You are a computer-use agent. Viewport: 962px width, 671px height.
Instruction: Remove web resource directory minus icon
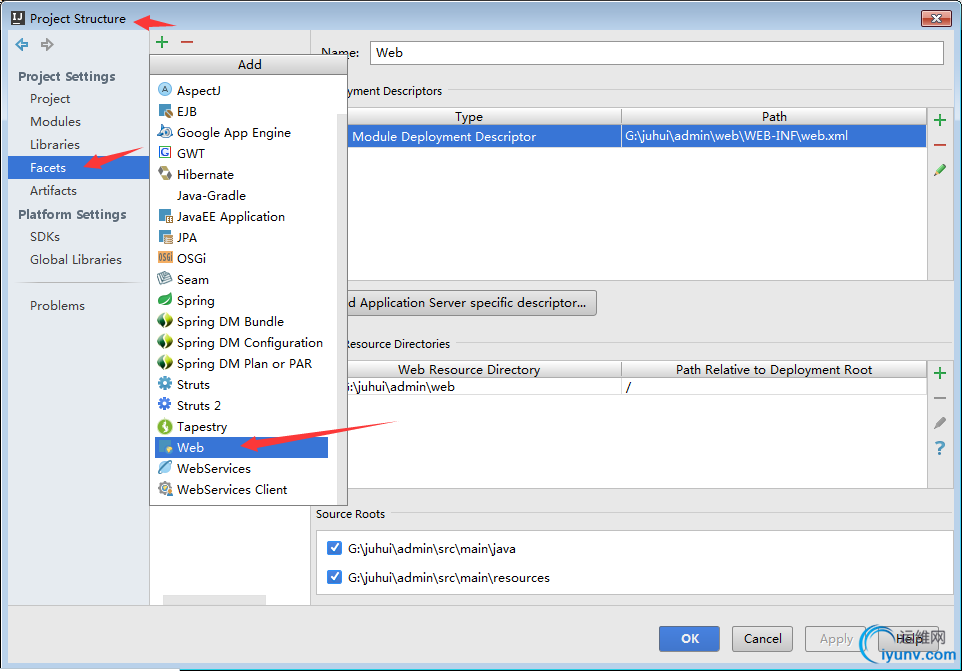(939, 398)
